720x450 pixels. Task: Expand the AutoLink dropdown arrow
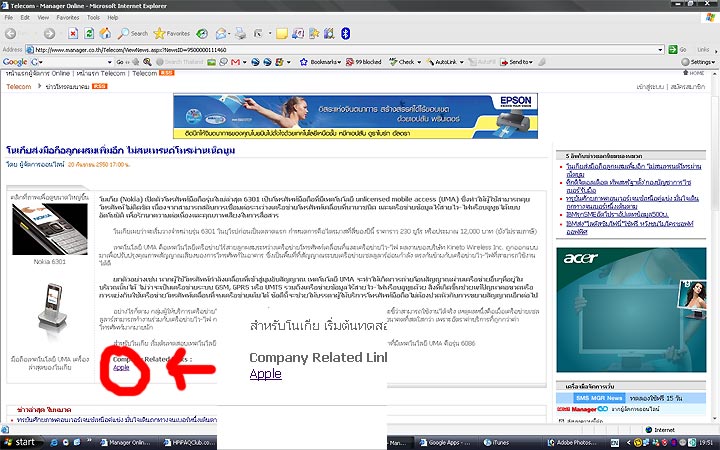point(461,62)
